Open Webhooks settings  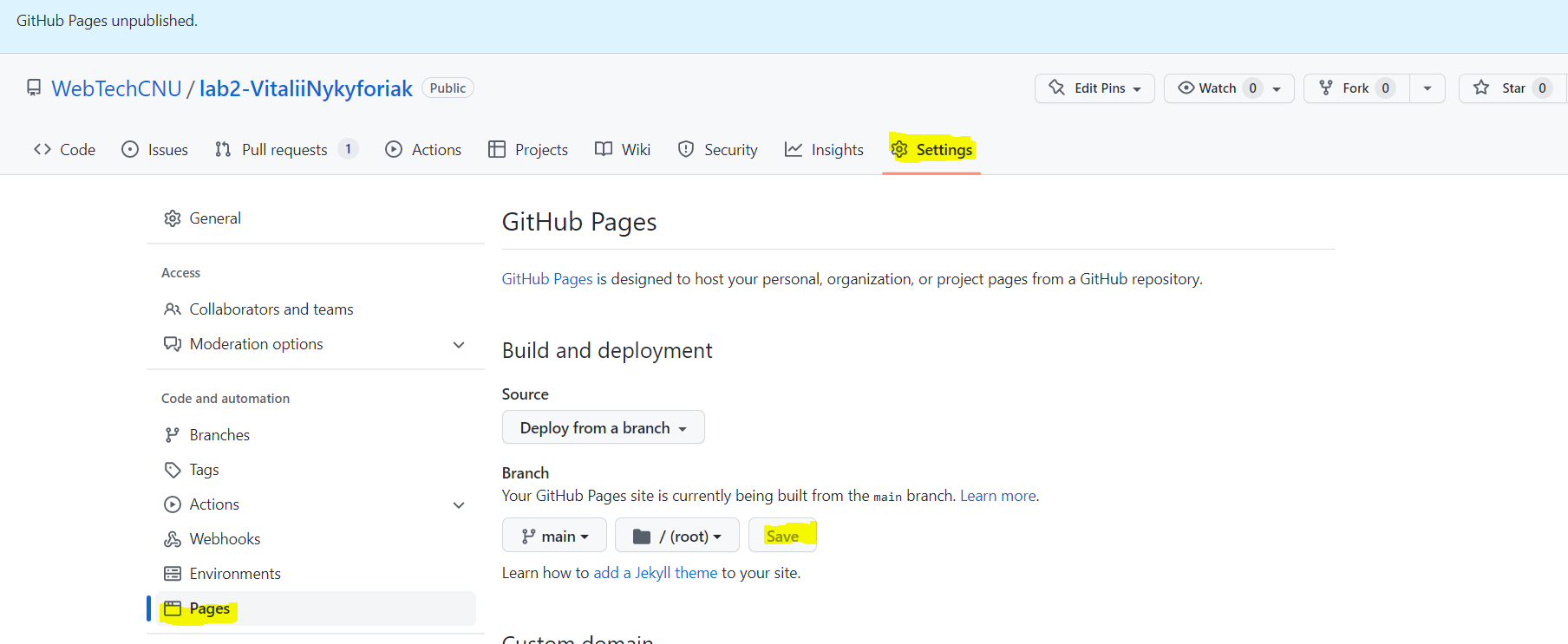pos(315,539)
